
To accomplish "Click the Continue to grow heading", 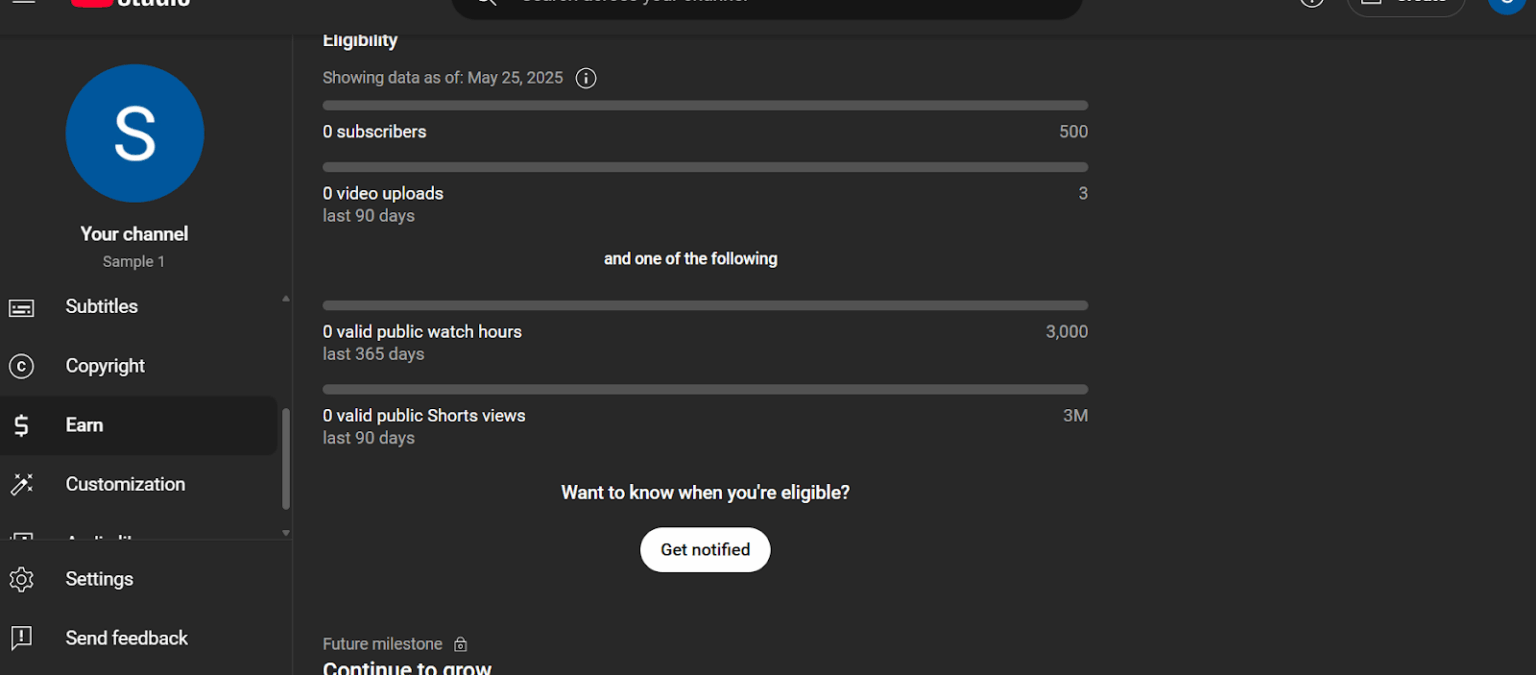I will click(406, 667).
